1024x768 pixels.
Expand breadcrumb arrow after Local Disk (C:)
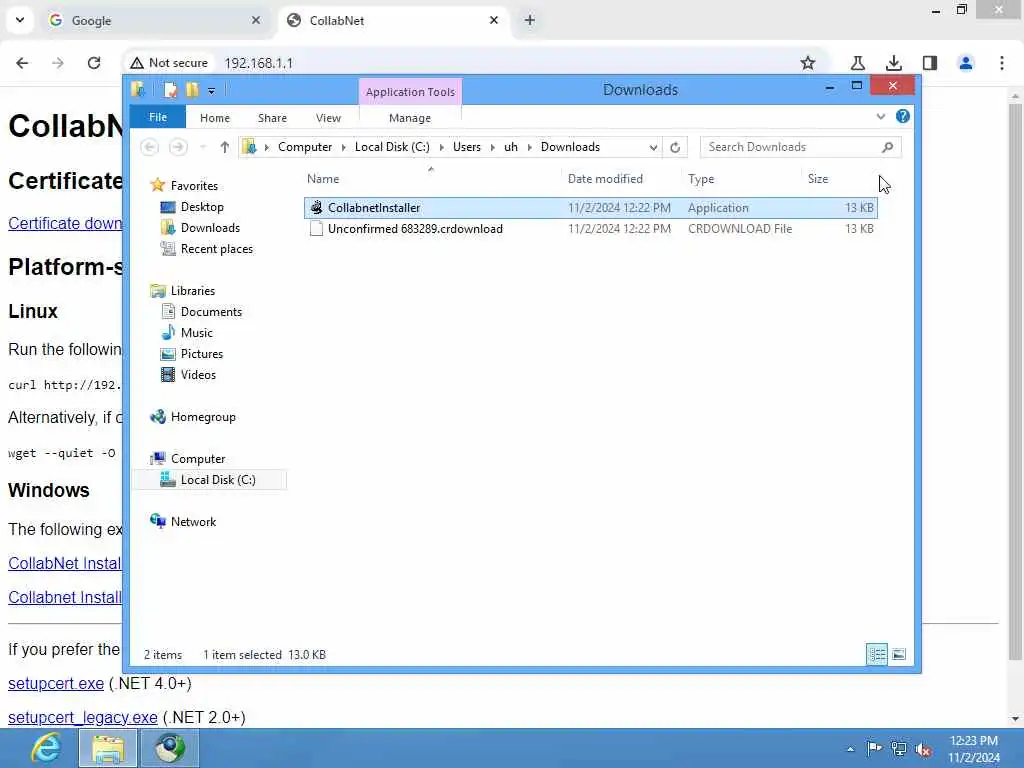click(x=441, y=148)
